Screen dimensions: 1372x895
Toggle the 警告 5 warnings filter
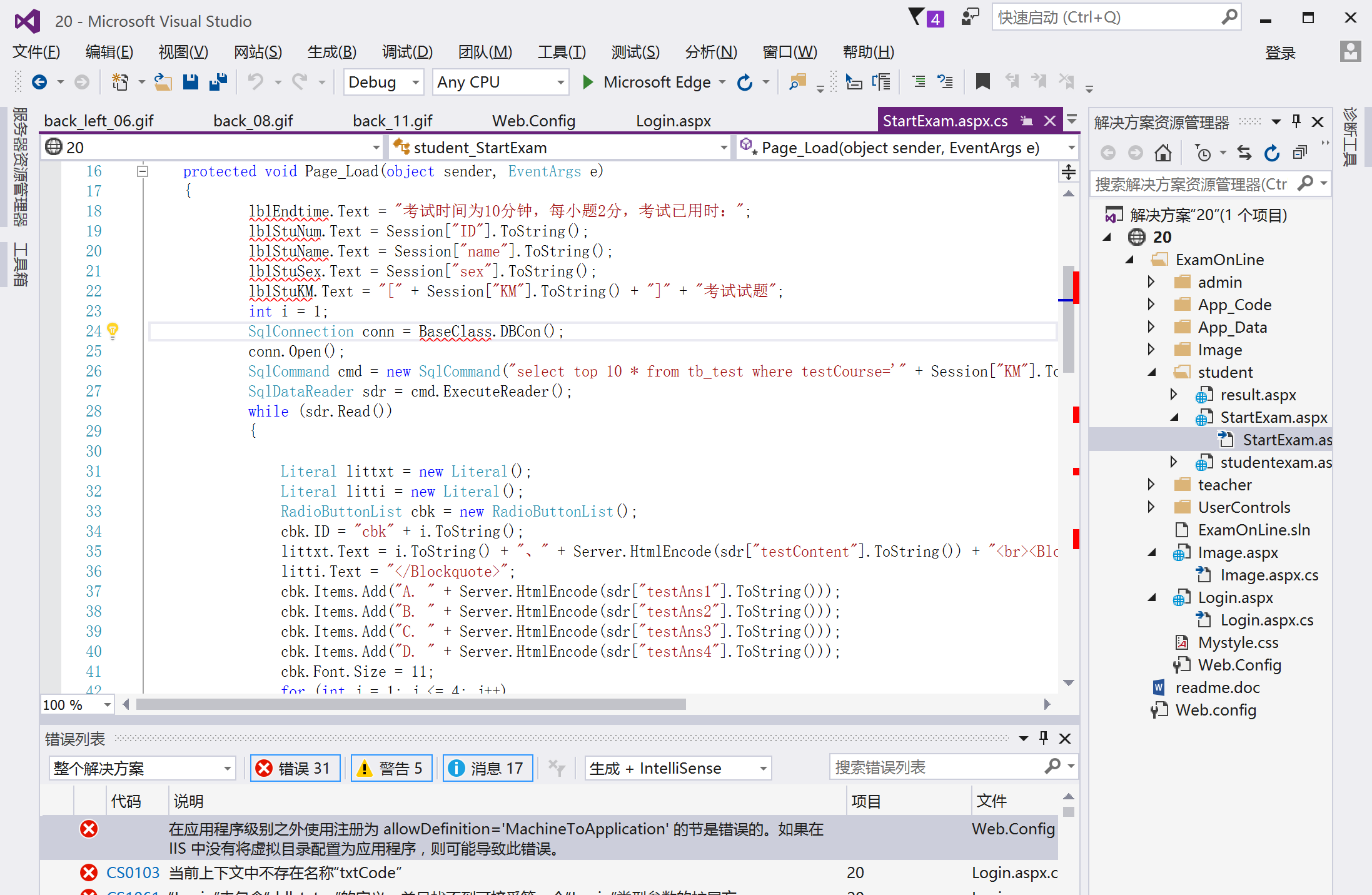coord(391,768)
